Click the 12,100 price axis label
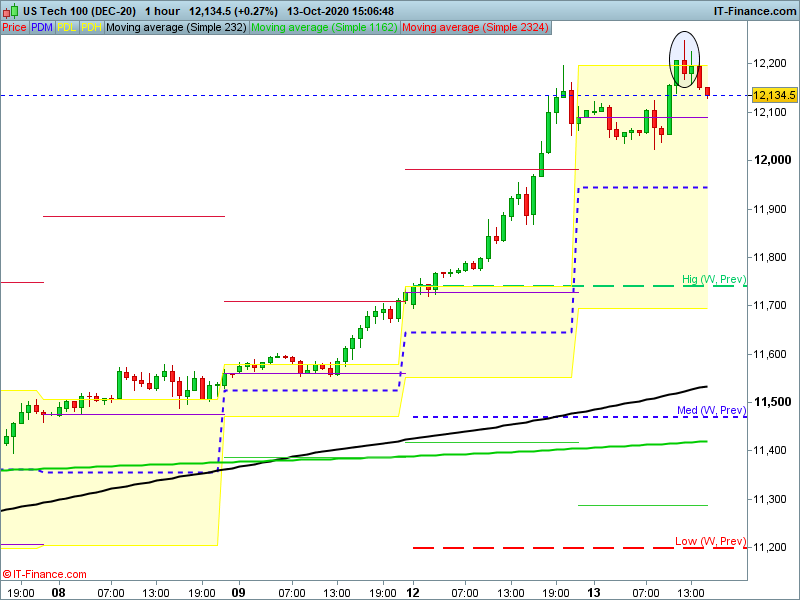 click(x=770, y=112)
